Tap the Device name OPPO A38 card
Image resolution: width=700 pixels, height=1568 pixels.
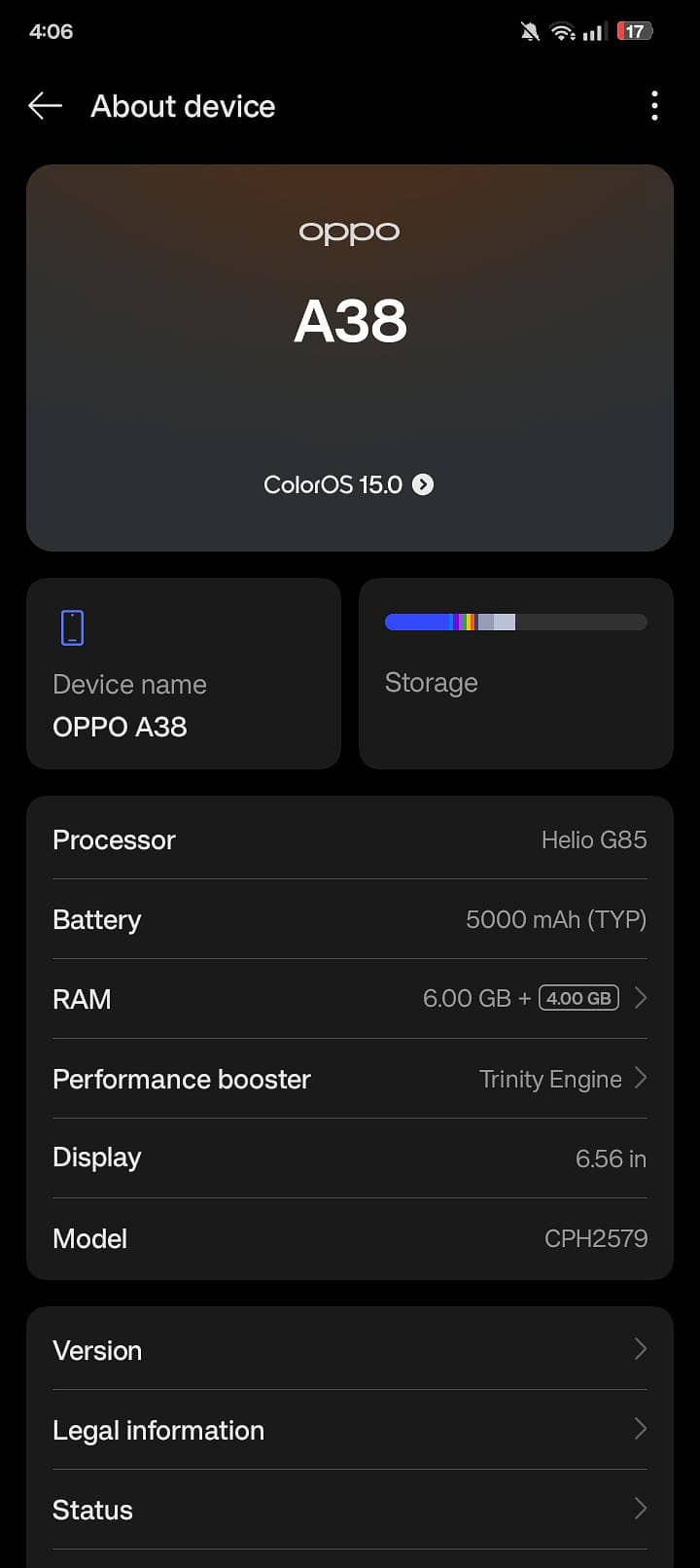184,674
